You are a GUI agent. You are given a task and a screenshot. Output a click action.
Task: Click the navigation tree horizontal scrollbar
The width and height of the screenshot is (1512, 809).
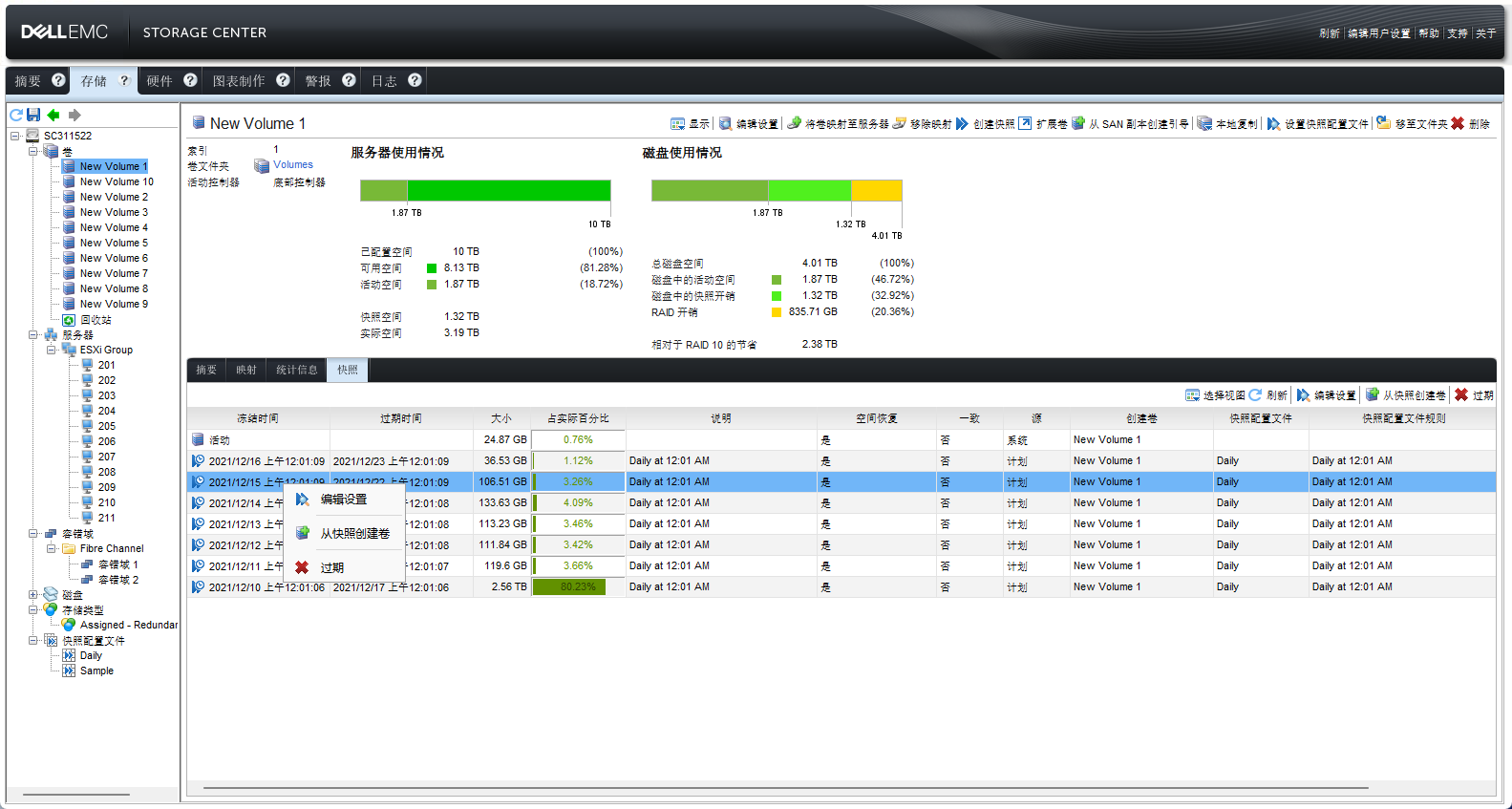coord(76,794)
